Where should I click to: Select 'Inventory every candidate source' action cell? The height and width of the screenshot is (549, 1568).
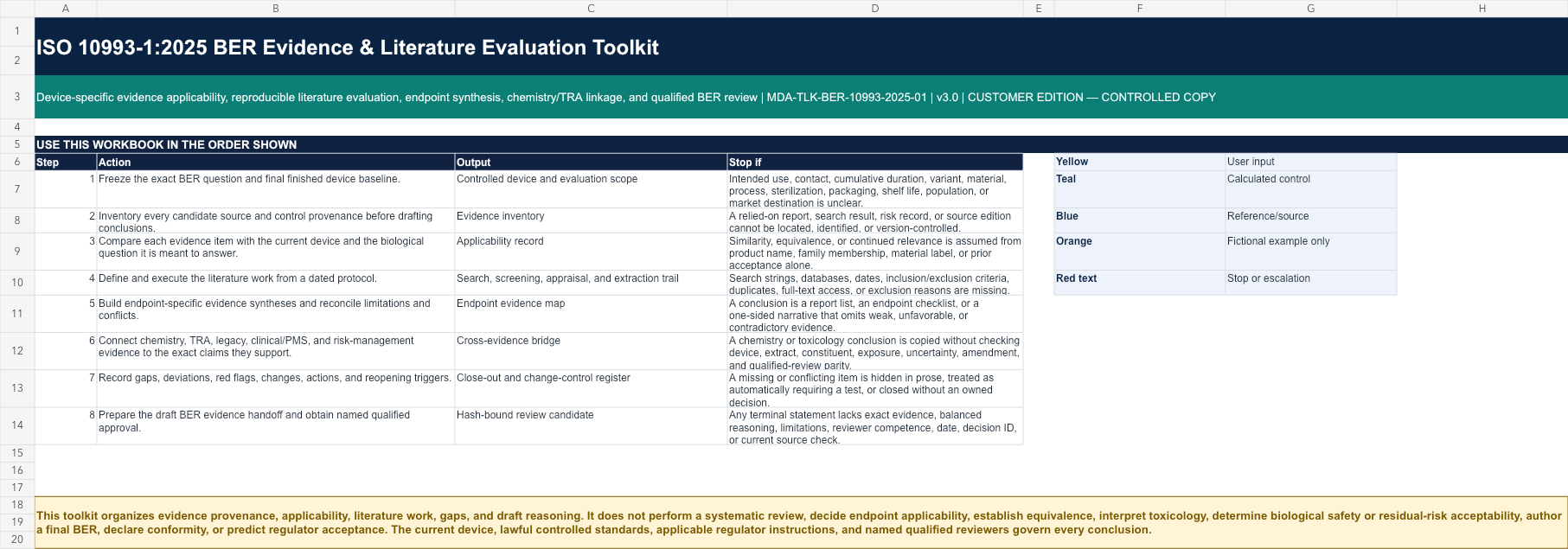(x=276, y=220)
